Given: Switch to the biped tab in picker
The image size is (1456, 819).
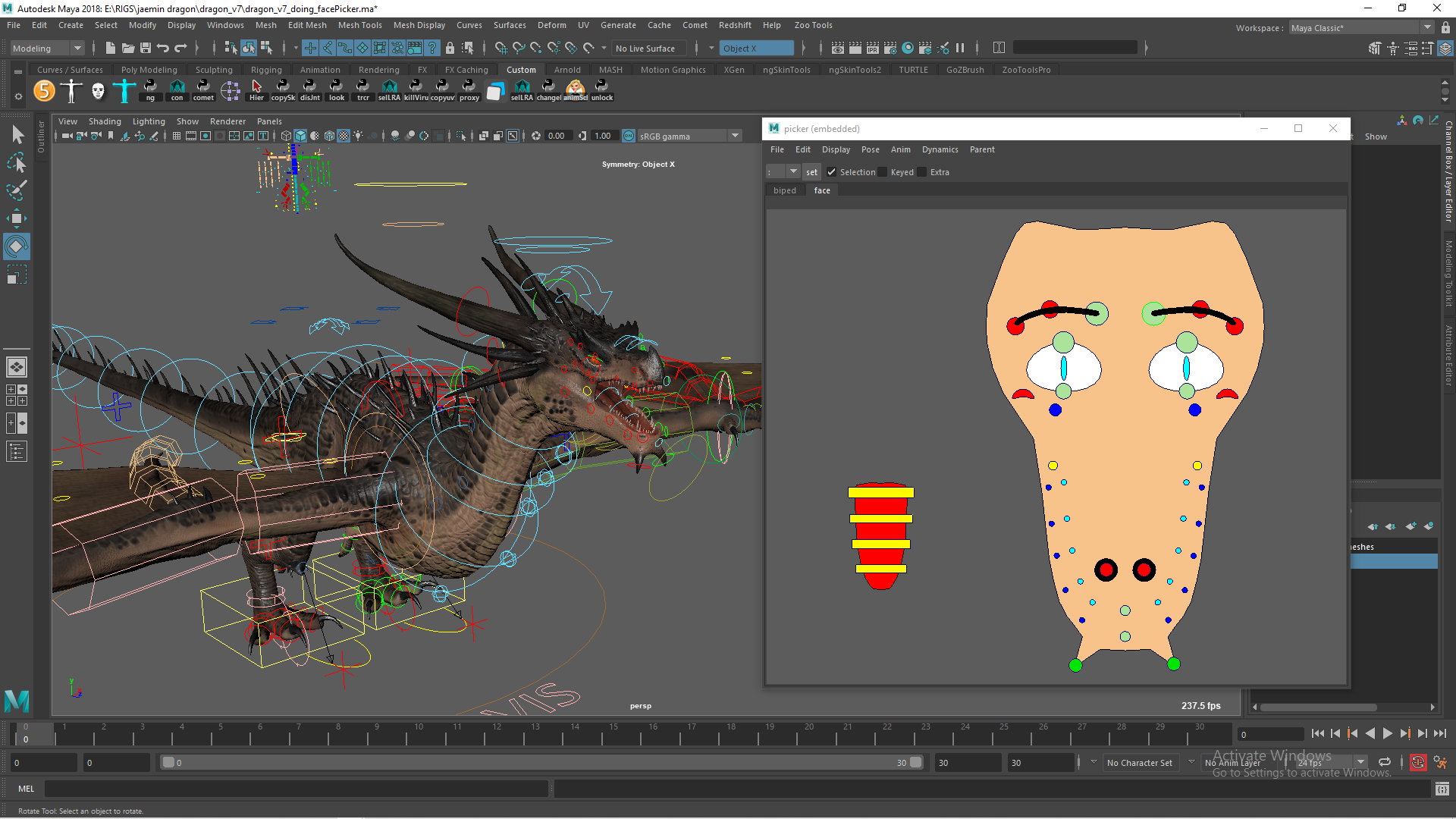Looking at the screenshot, I should click(785, 190).
